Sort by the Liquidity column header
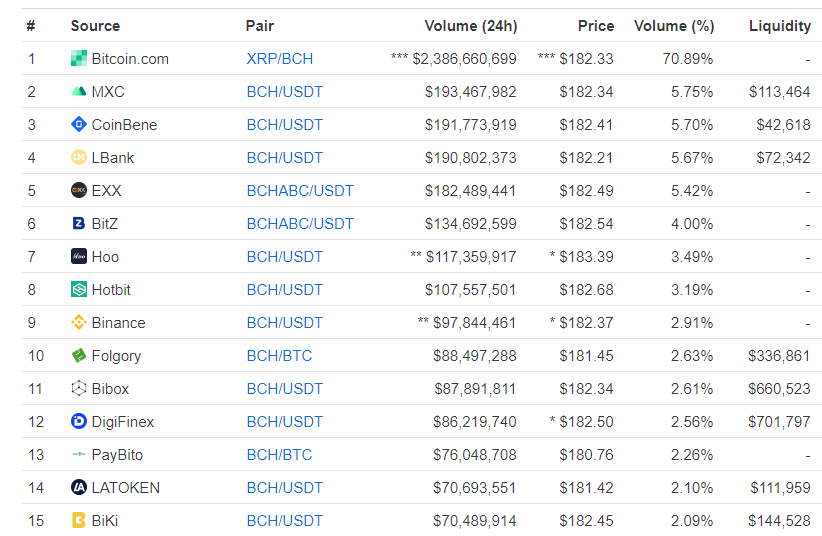 pyautogui.click(x=780, y=26)
